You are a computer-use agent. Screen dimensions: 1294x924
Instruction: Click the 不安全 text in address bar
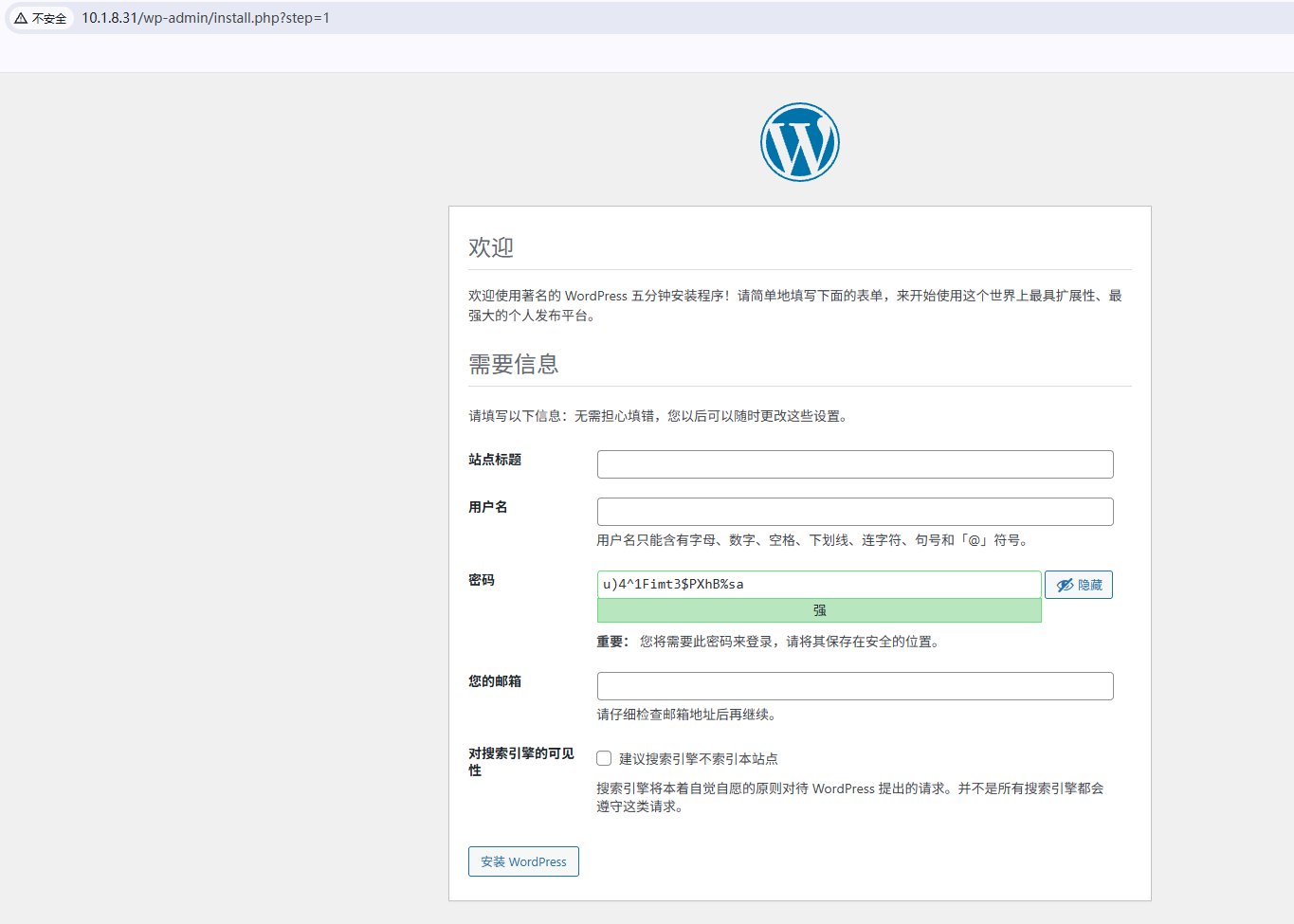(x=49, y=18)
